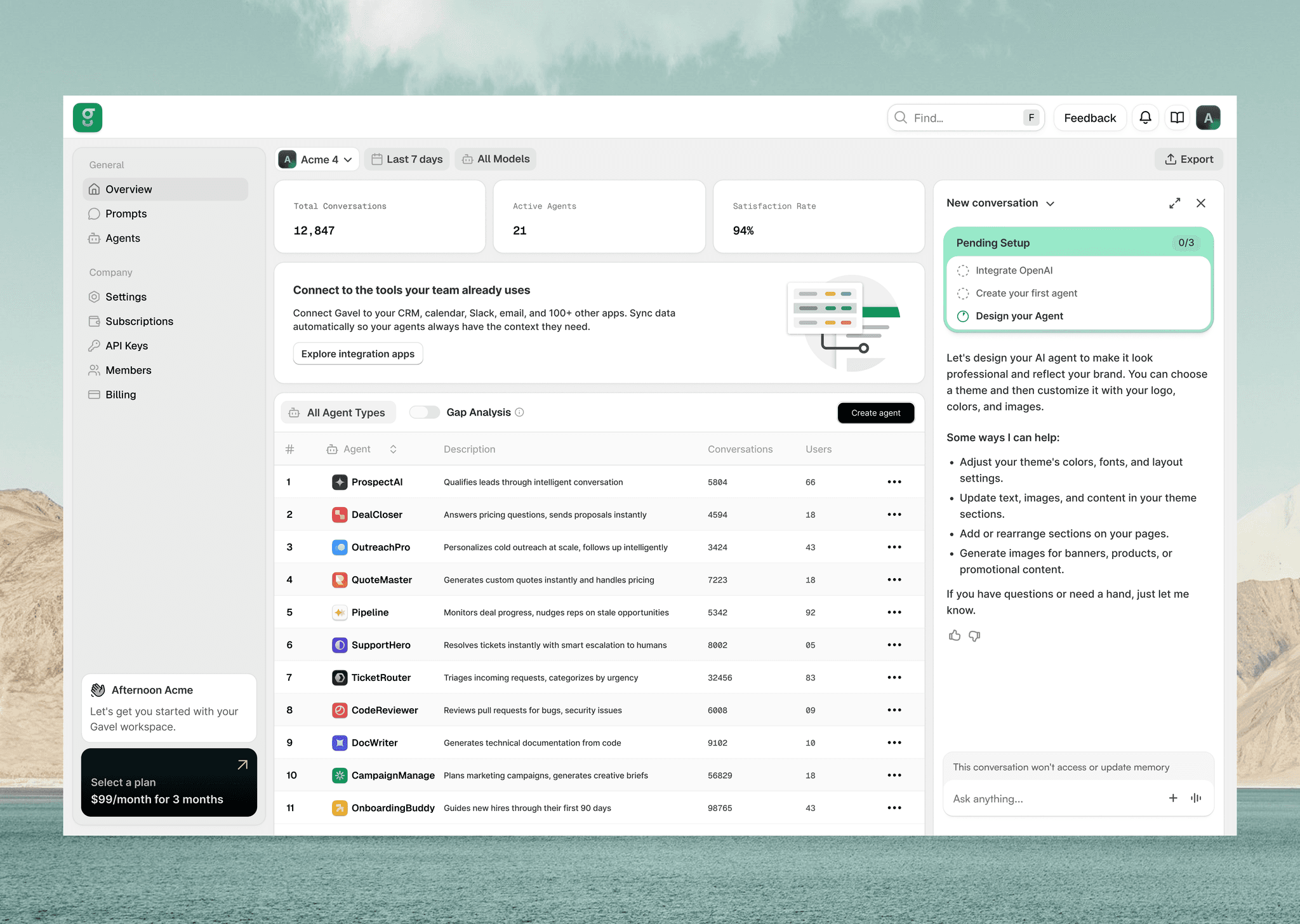Screen dimensions: 1300x924
Task: Click the Create agent button
Action: 875,413
